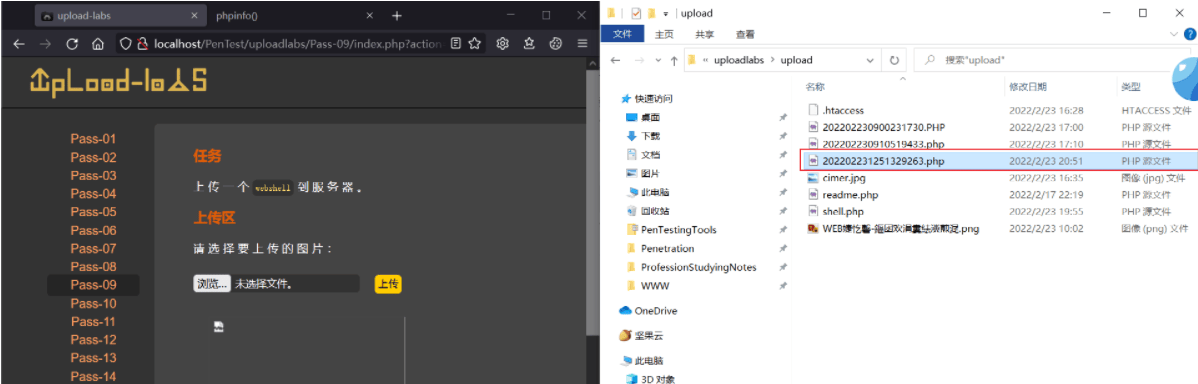Click the Browse file chooser button
Image resolution: width=1198 pixels, height=384 pixels.
tap(212, 284)
